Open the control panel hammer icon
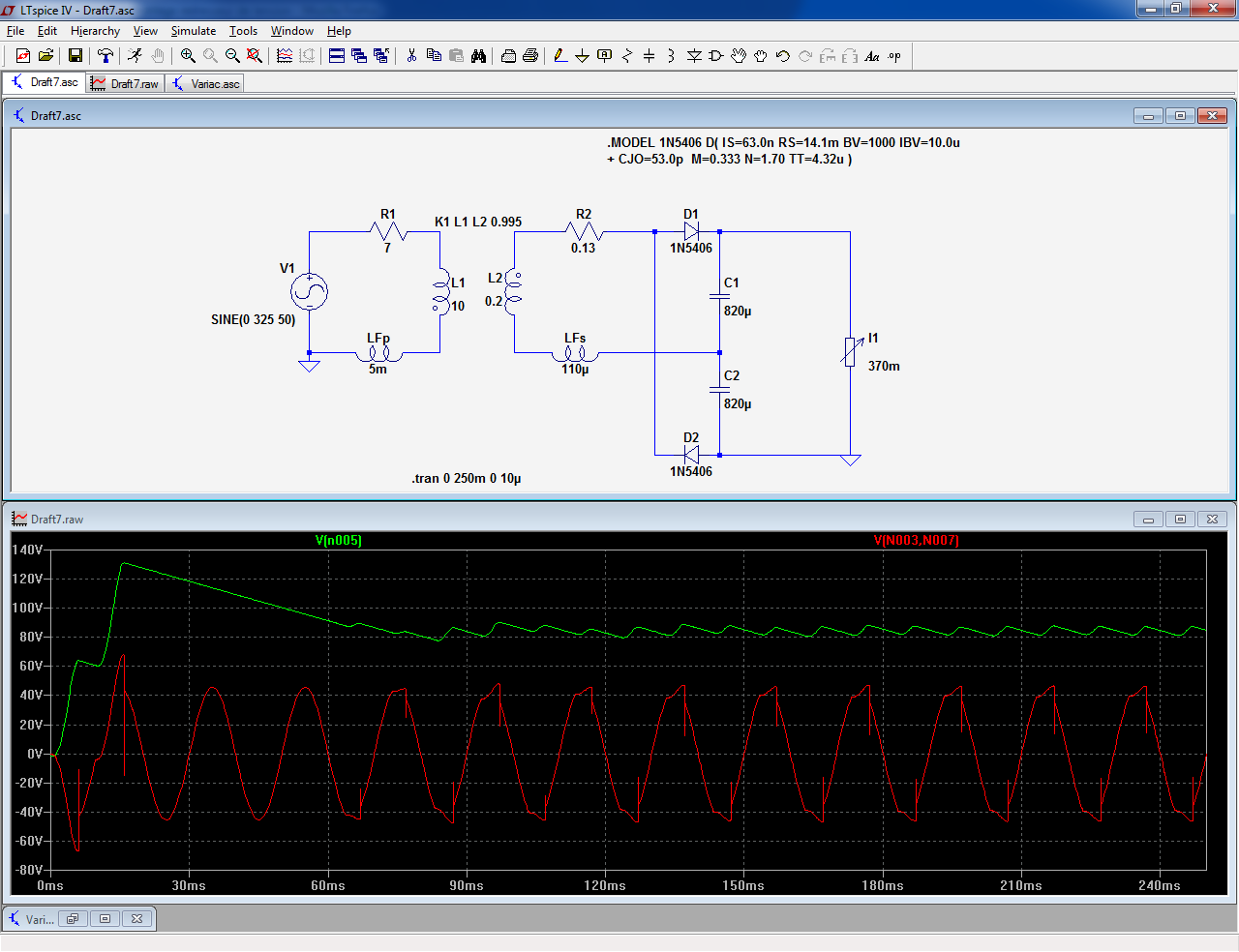1239x952 pixels. pyautogui.click(x=106, y=56)
